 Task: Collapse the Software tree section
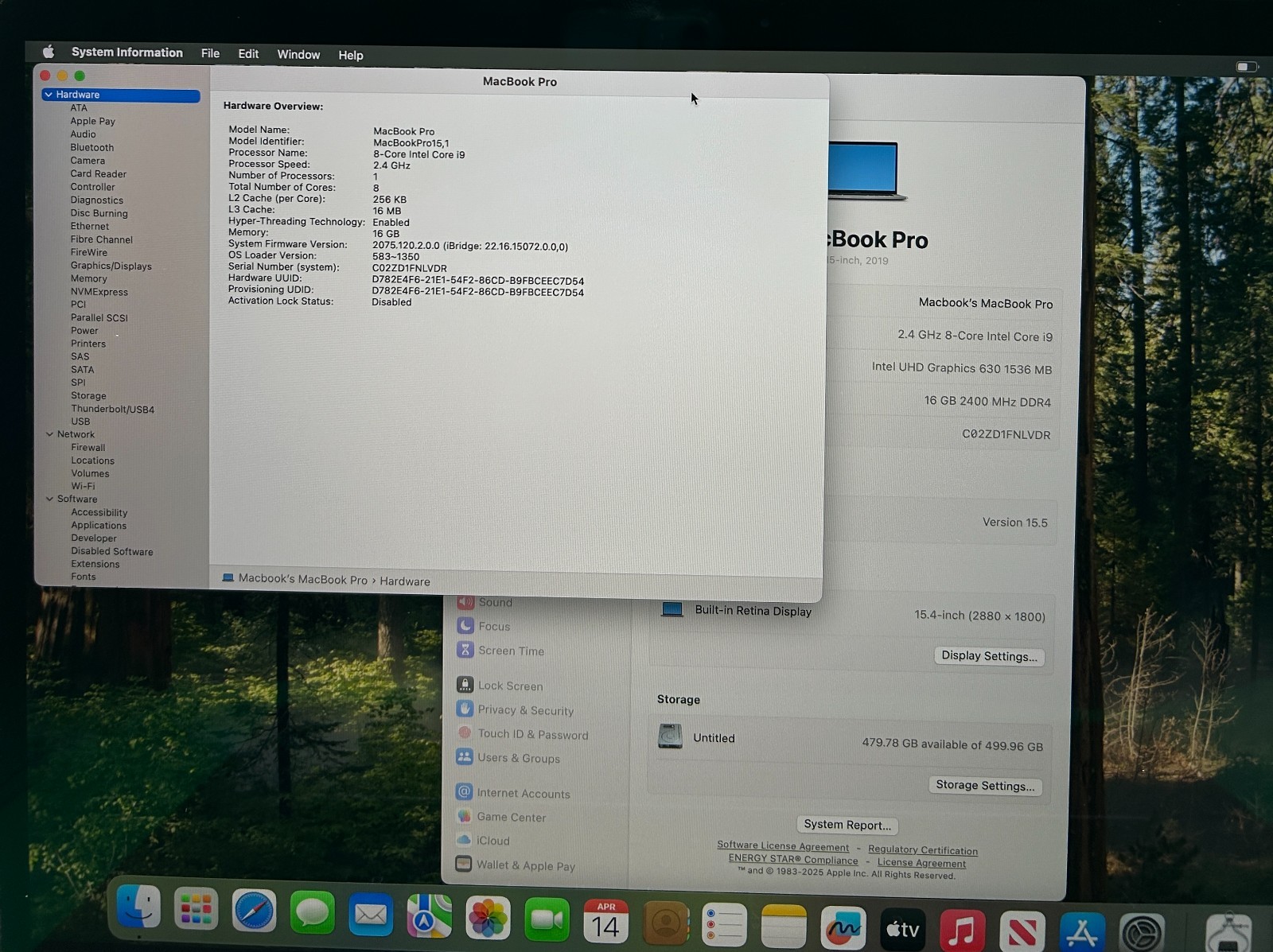coord(49,499)
